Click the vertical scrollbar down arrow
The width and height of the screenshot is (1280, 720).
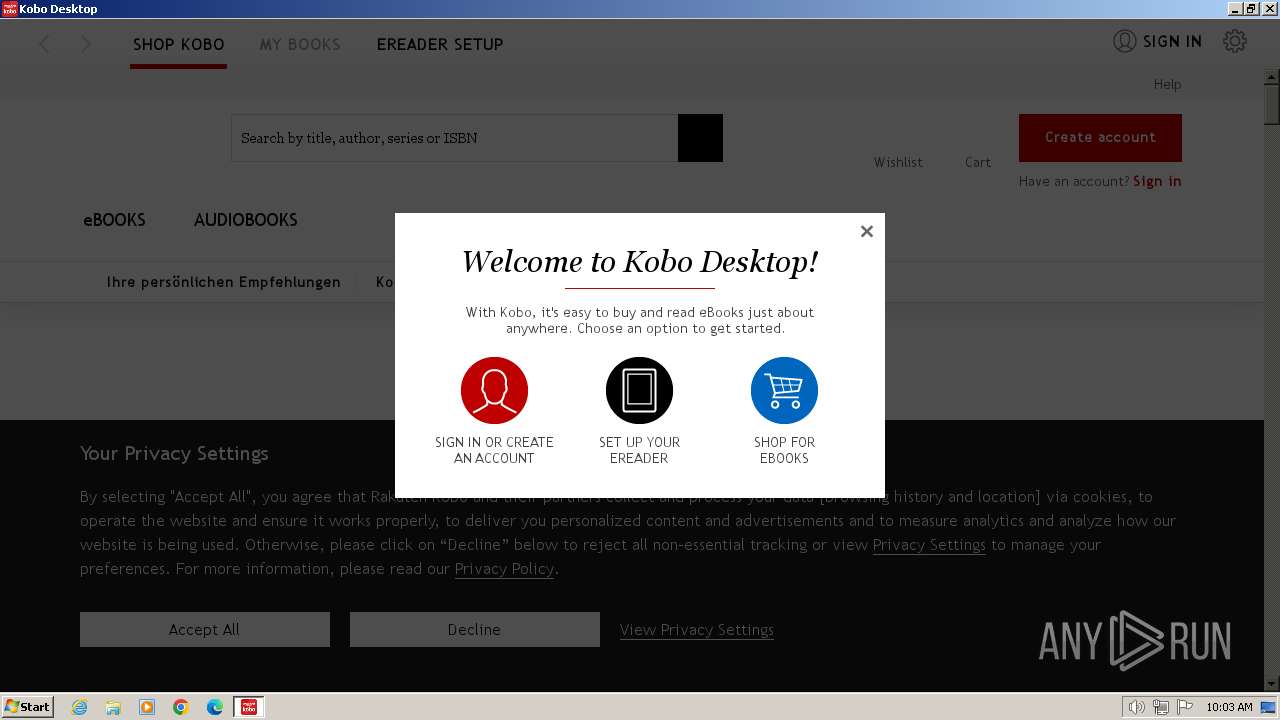coord(1272,684)
